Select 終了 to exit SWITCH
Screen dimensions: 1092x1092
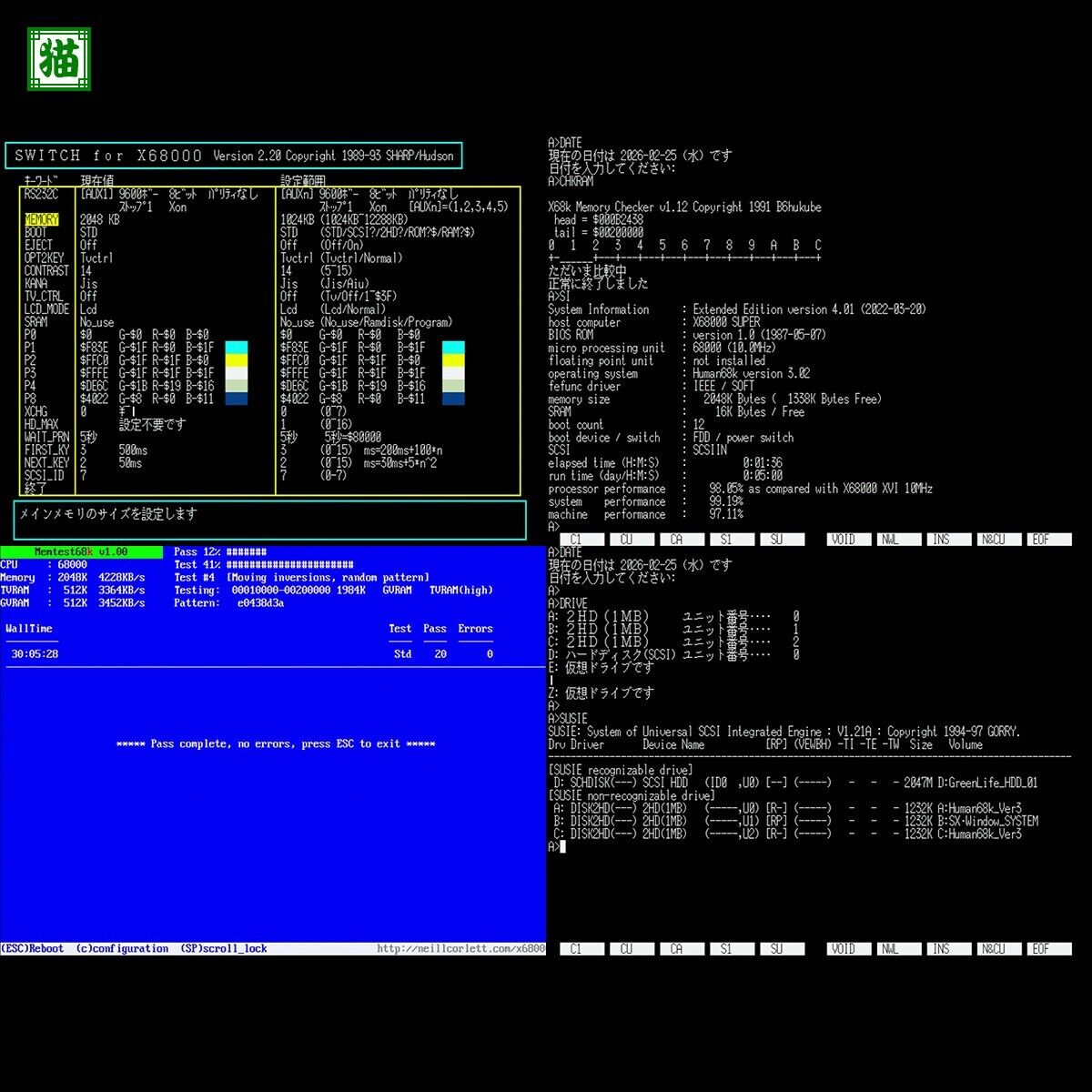[35, 488]
